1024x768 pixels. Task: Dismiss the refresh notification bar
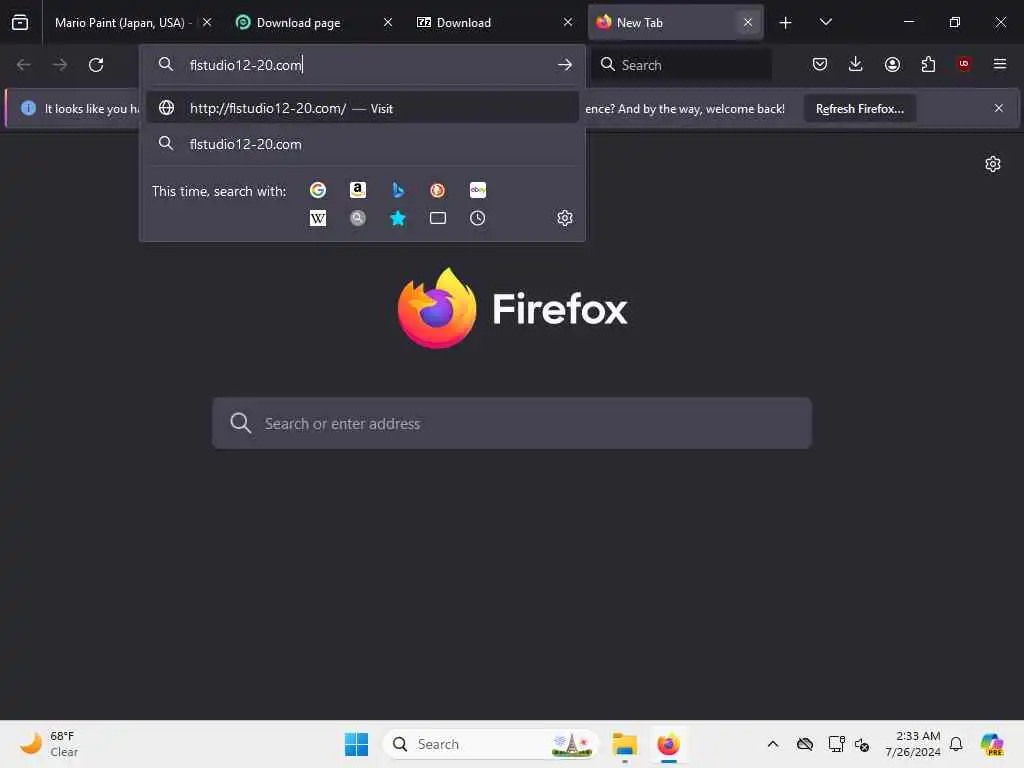[999, 108]
